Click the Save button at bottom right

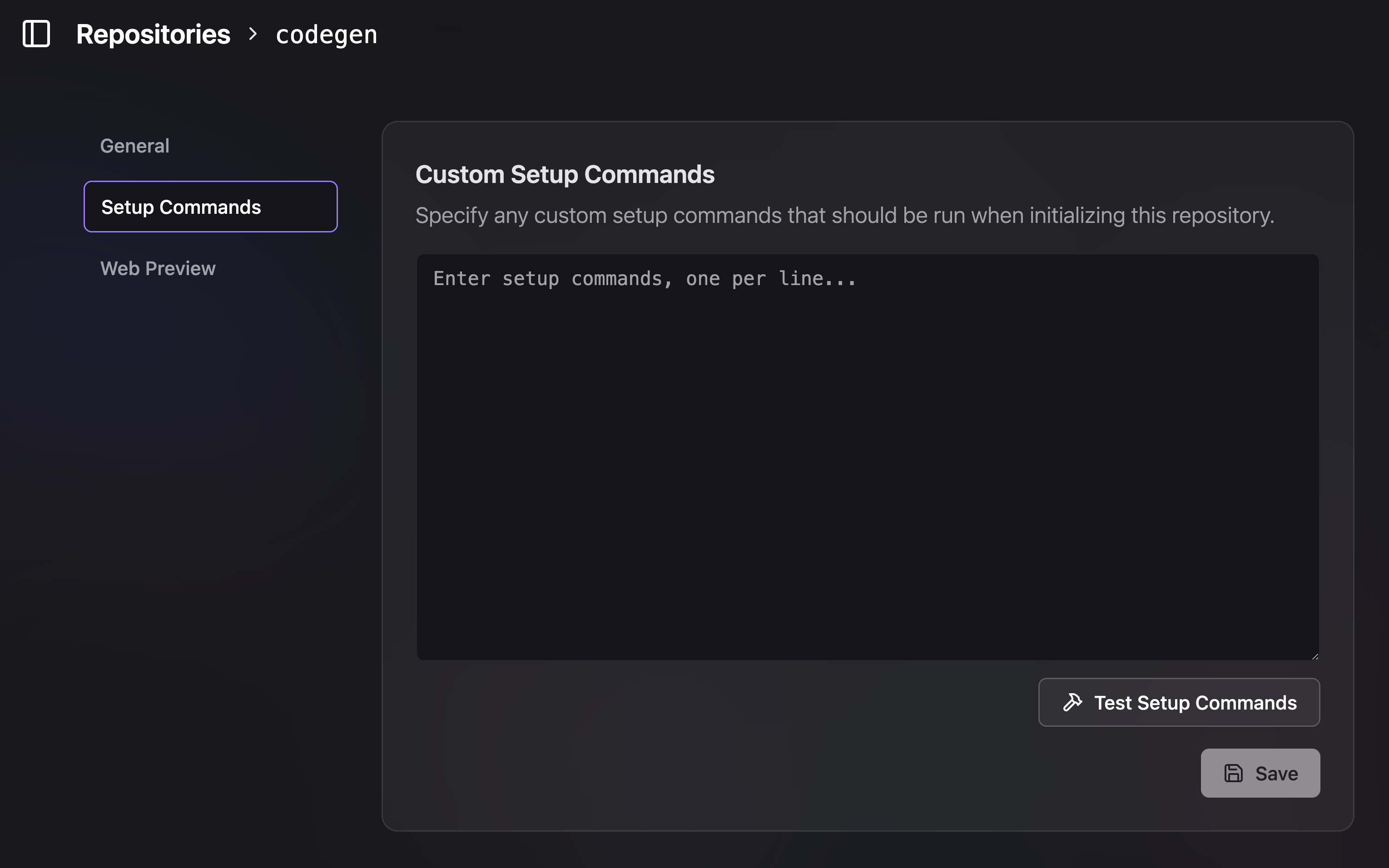click(1260, 773)
